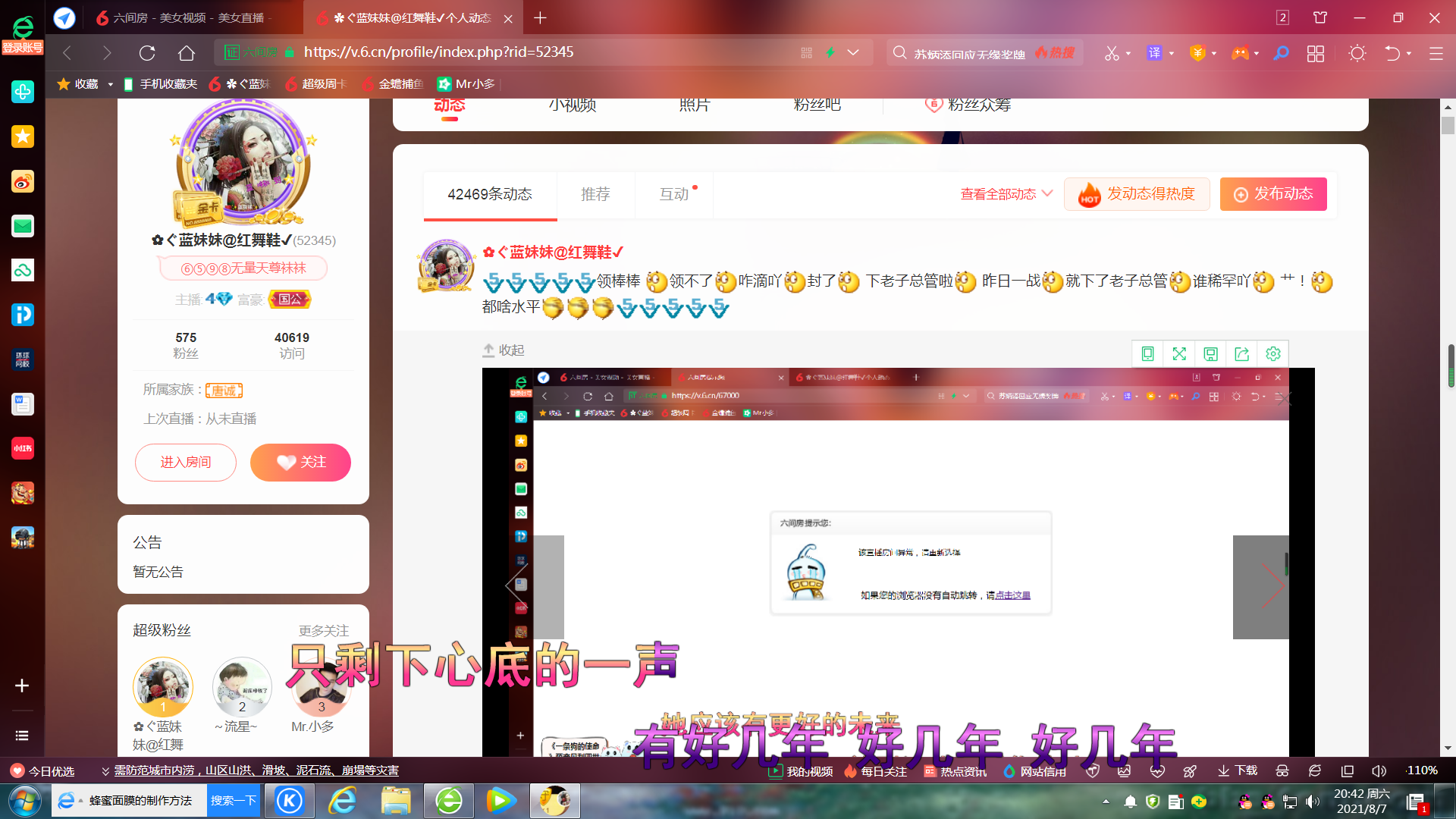Expand address bar dropdown chevron

[853, 52]
